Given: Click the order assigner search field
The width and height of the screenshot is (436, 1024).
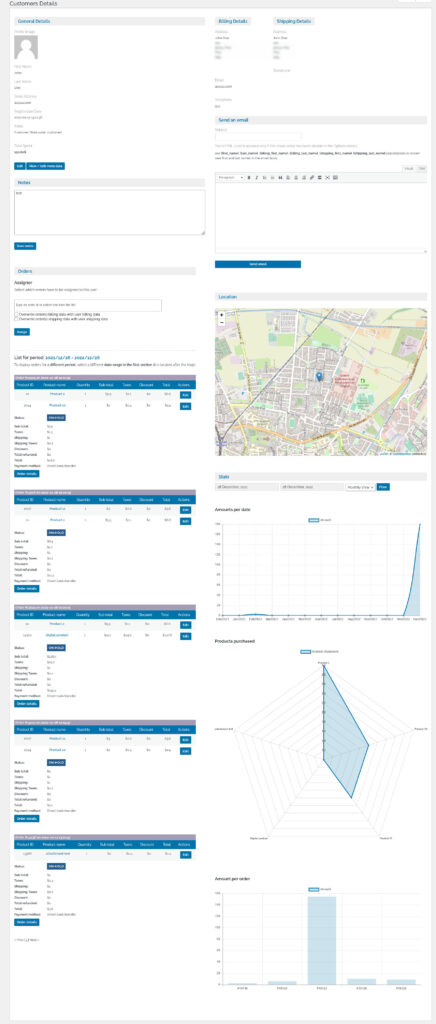Looking at the screenshot, I should pyautogui.click(x=87, y=305).
